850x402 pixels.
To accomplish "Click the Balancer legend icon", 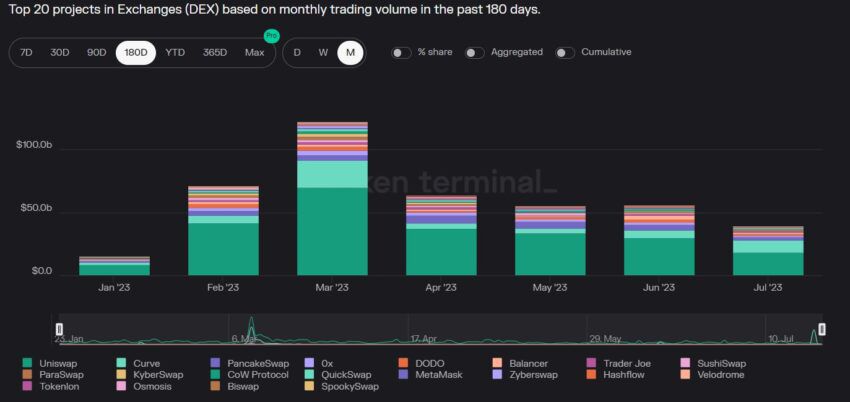I will [498, 364].
